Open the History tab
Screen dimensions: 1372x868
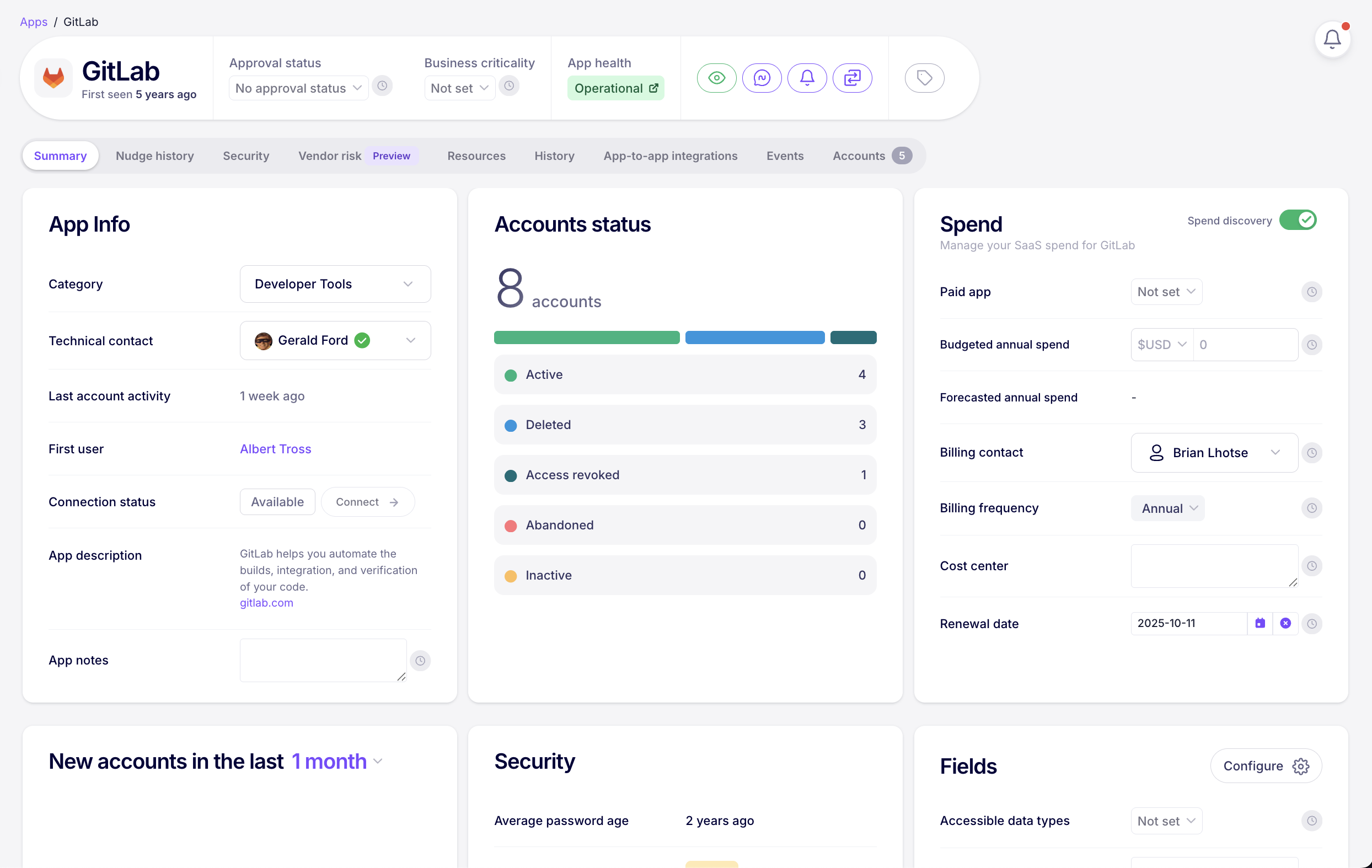554,156
